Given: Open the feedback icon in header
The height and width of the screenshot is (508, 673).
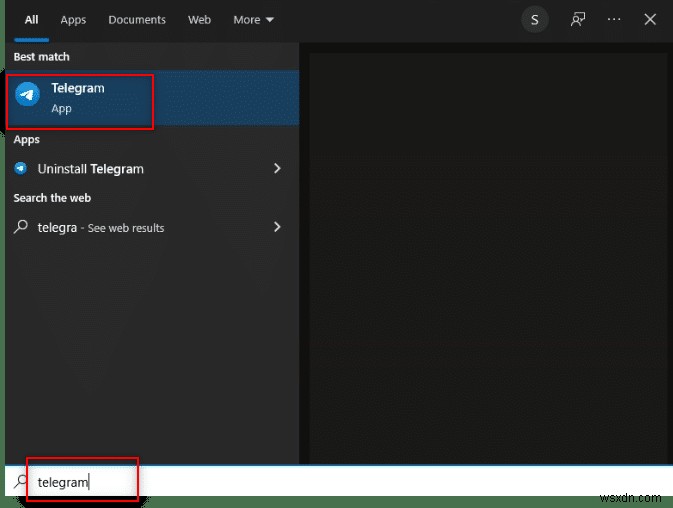Looking at the screenshot, I should pos(578,19).
